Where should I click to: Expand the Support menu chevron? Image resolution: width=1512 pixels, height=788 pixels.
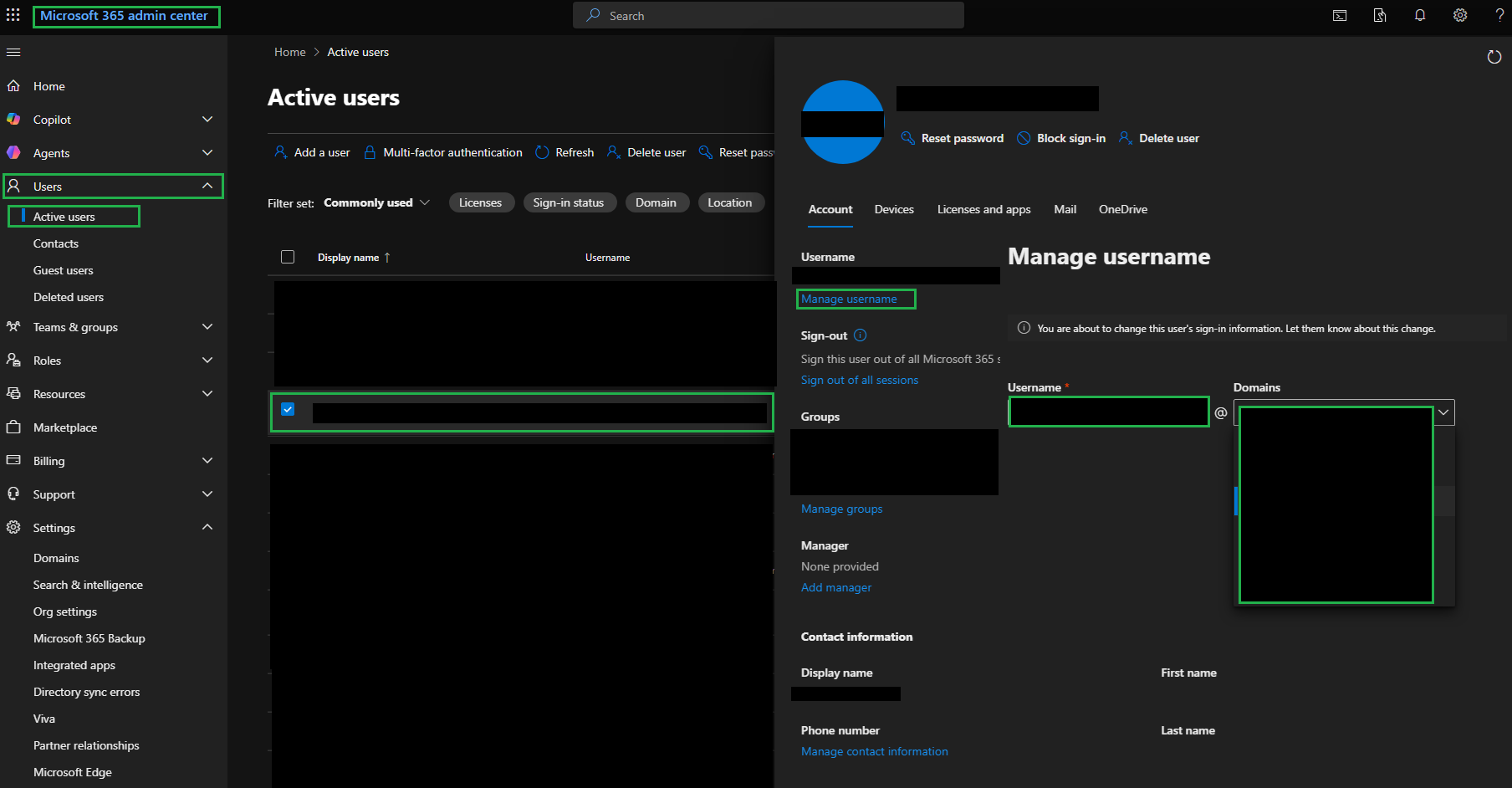(207, 494)
